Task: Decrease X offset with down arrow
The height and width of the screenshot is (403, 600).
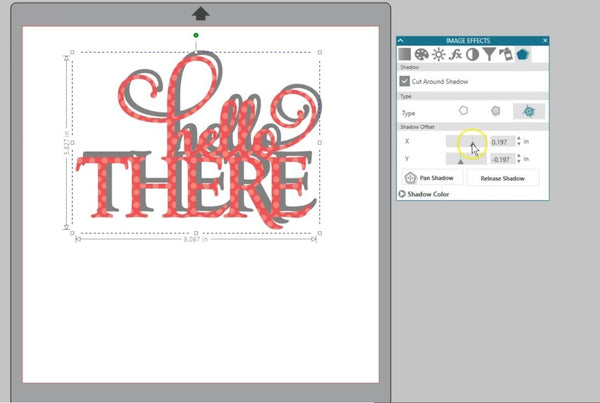Action: point(519,144)
